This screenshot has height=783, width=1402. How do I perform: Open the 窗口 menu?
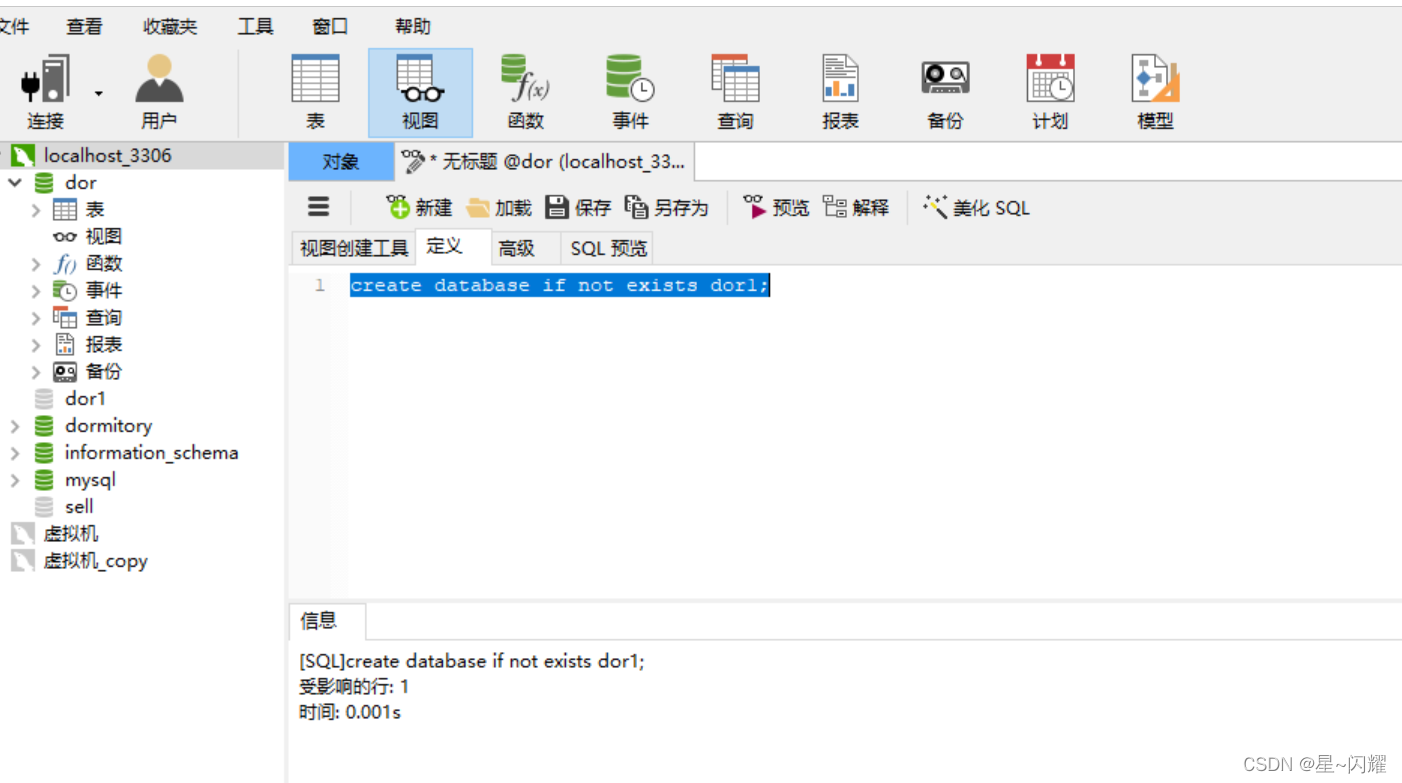[330, 27]
